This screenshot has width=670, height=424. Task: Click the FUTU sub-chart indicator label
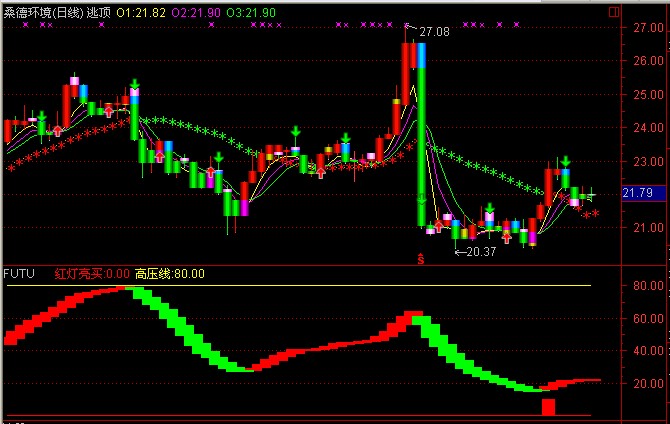[x=18, y=273]
